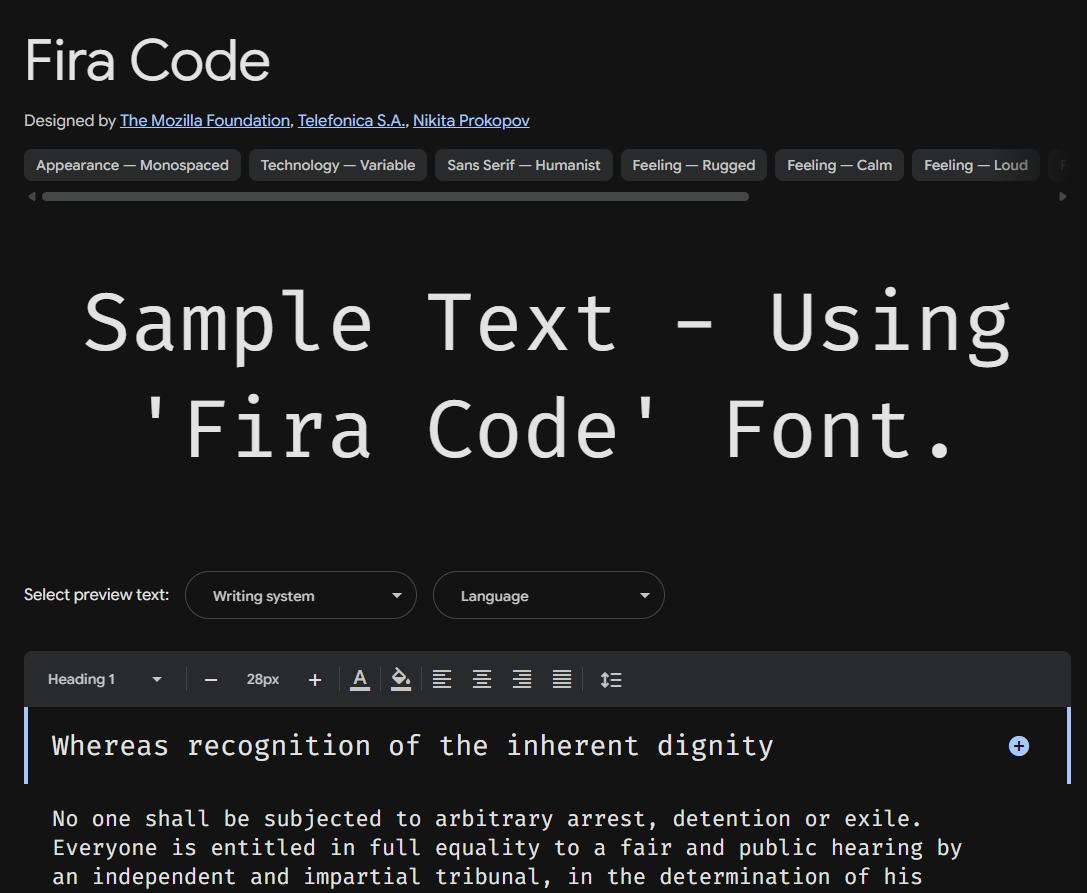The image size is (1087, 893).
Task: Select the Technology — Variable tag
Action: (338, 165)
